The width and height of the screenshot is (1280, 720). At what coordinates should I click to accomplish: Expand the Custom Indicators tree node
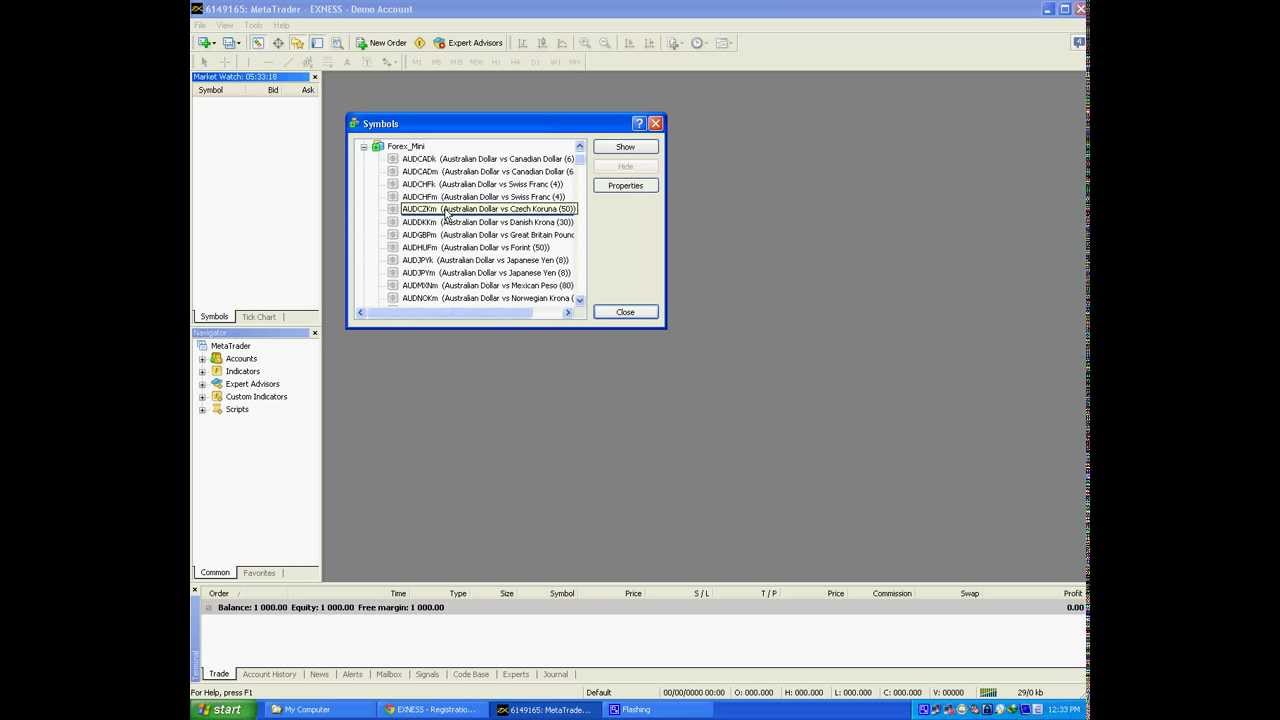click(x=203, y=397)
